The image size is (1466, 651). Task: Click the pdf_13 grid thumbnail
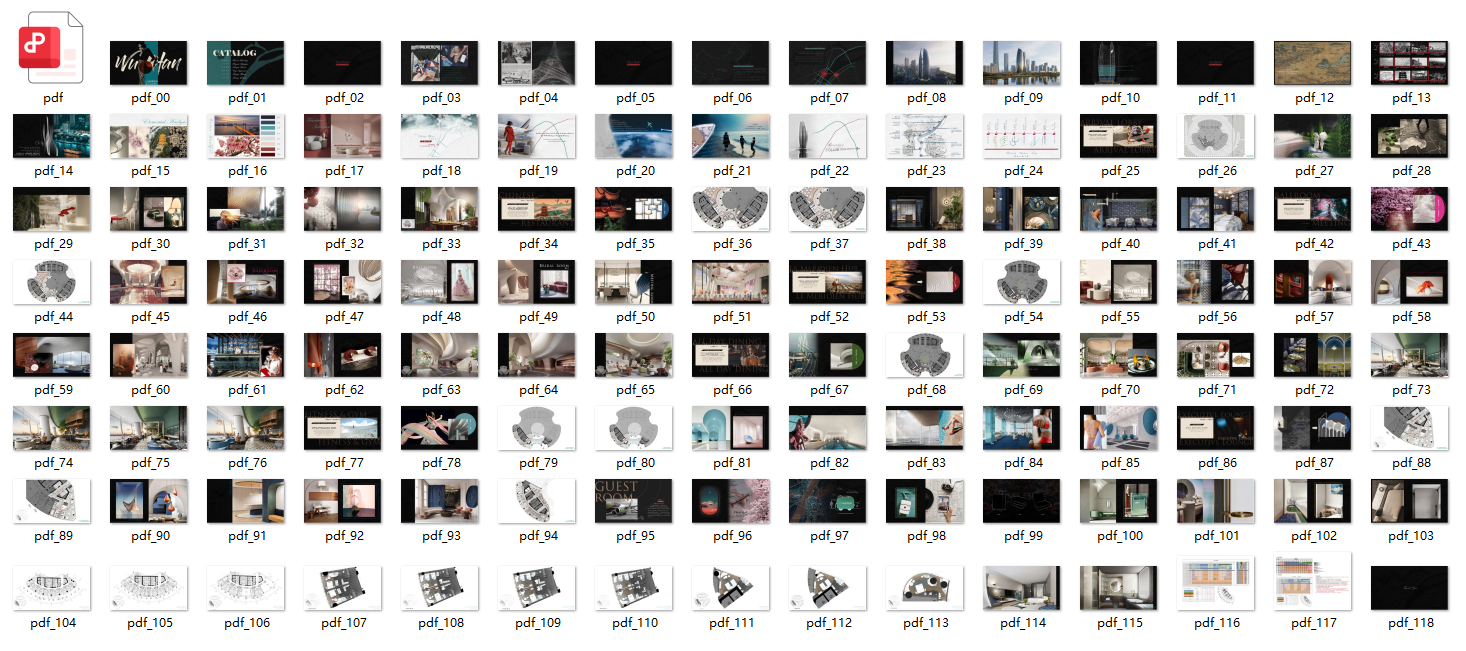(x=1410, y=63)
